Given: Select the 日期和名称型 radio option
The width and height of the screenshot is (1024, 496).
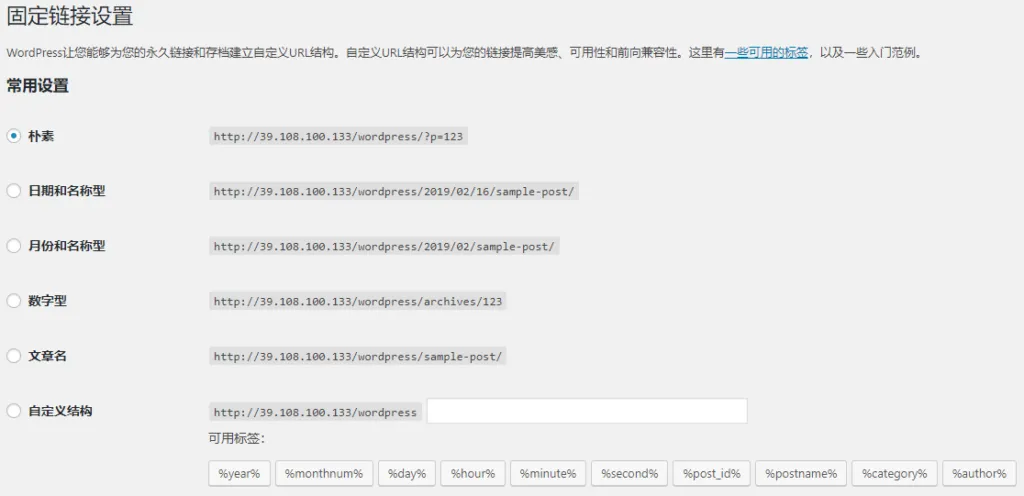Looking at the screenshot, I should [14, 191].
